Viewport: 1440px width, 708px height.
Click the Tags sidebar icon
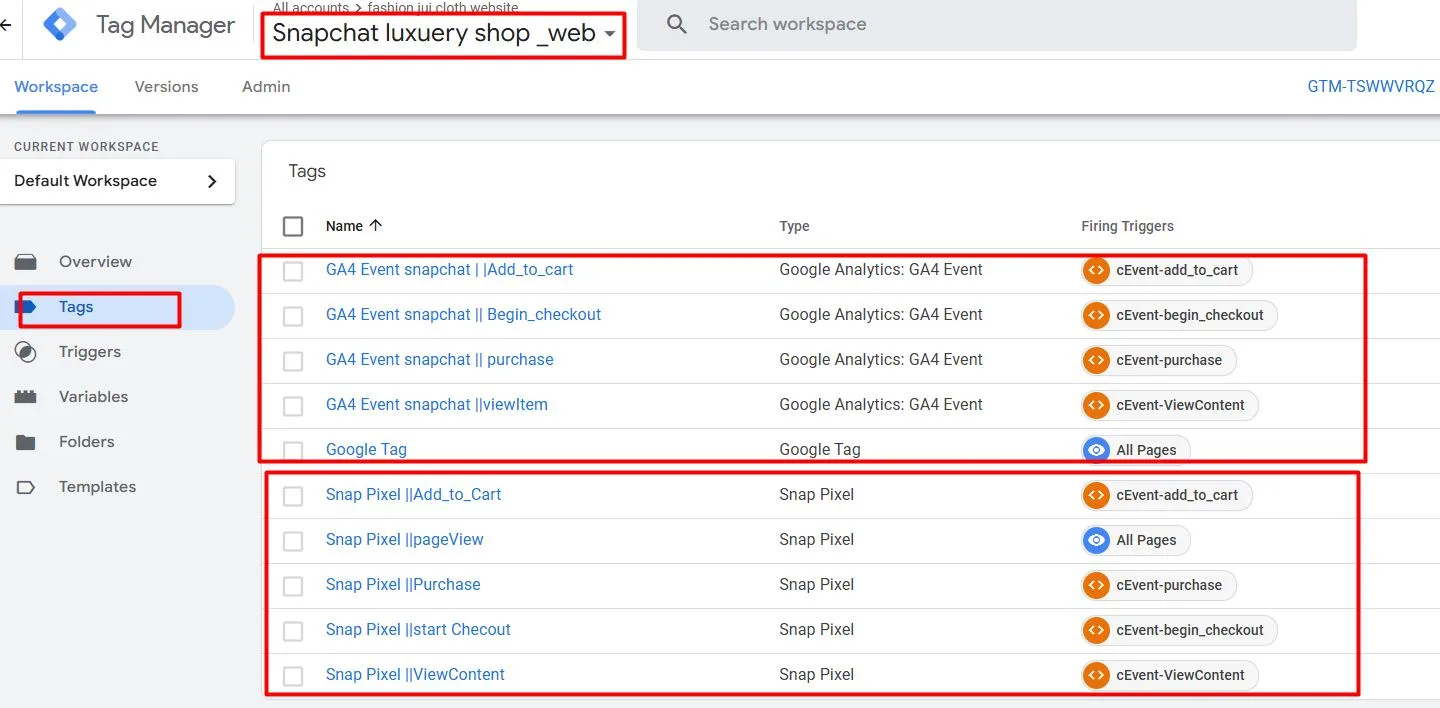point(26,307)
